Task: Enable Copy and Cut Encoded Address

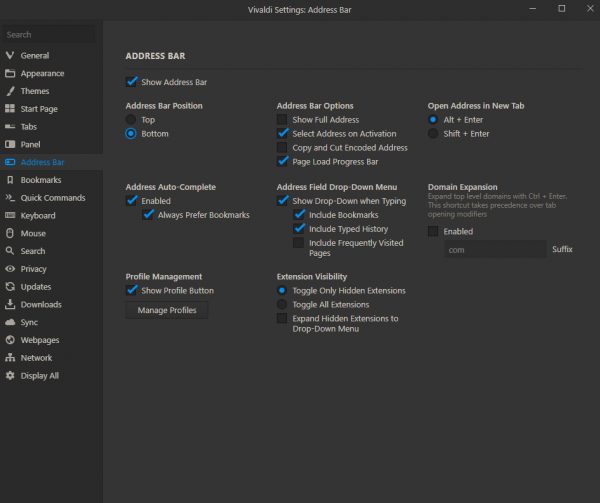Action: pos(282,148)
